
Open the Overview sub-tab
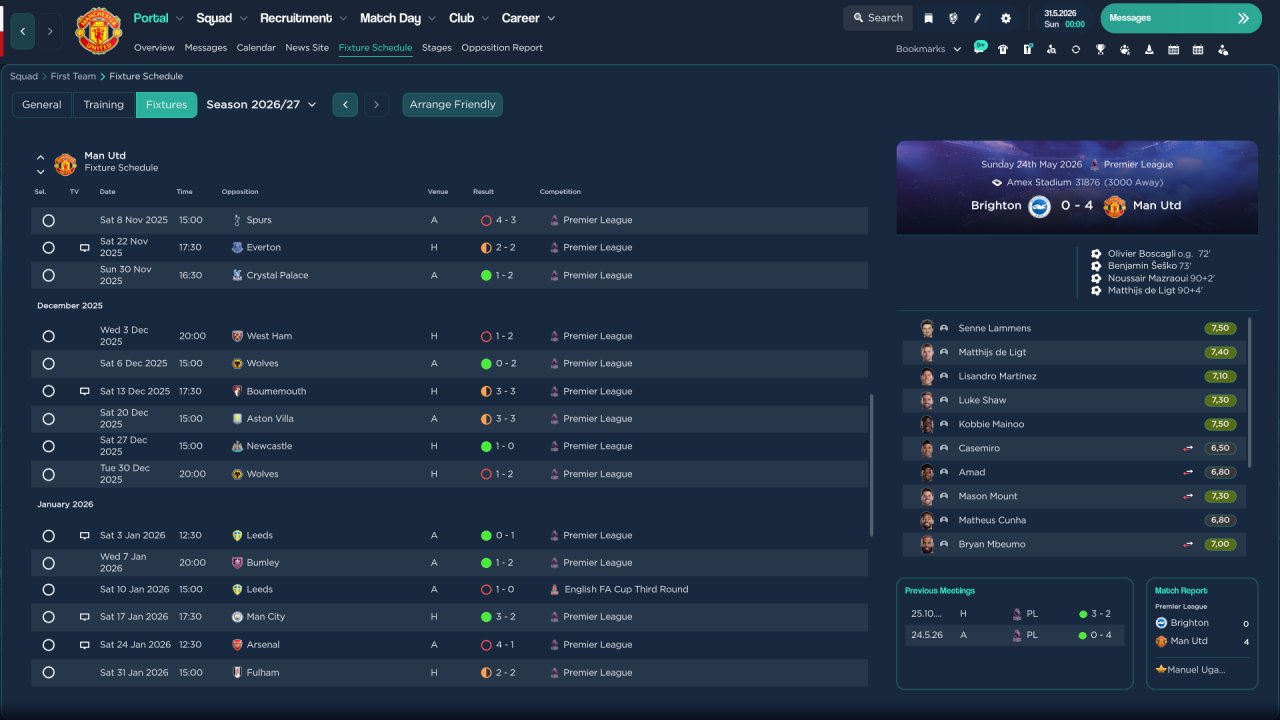click(x=154, y=48)
